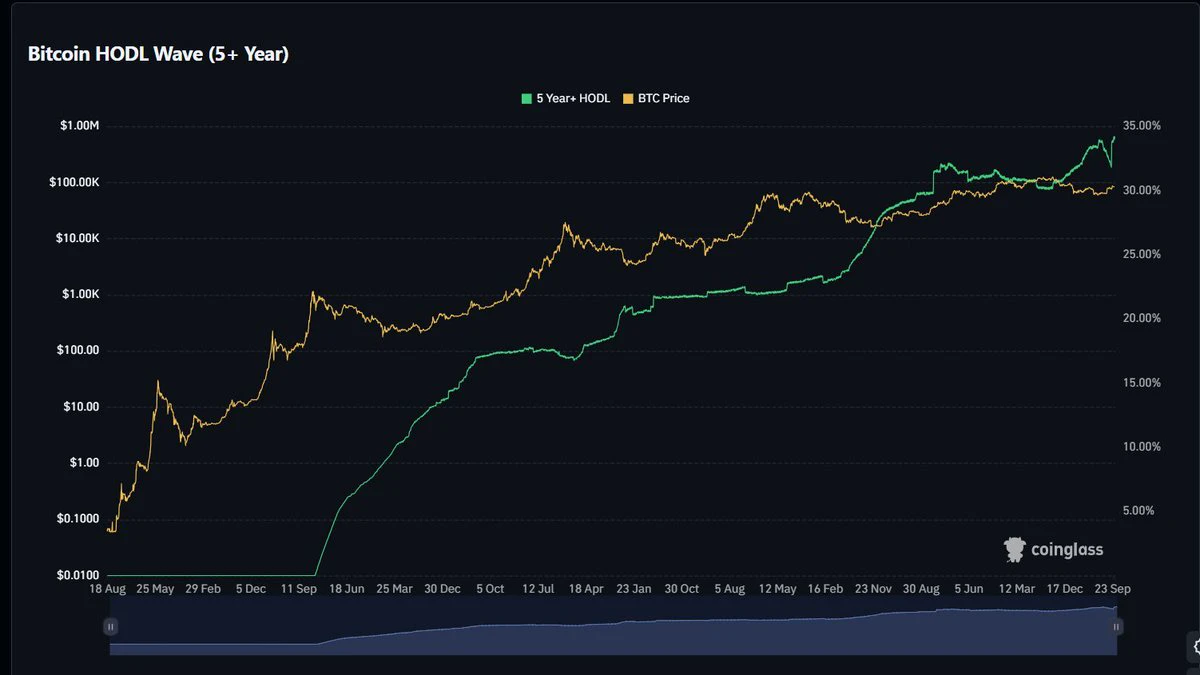Click the right handle of the range slider

click(x=1117, y=626)
